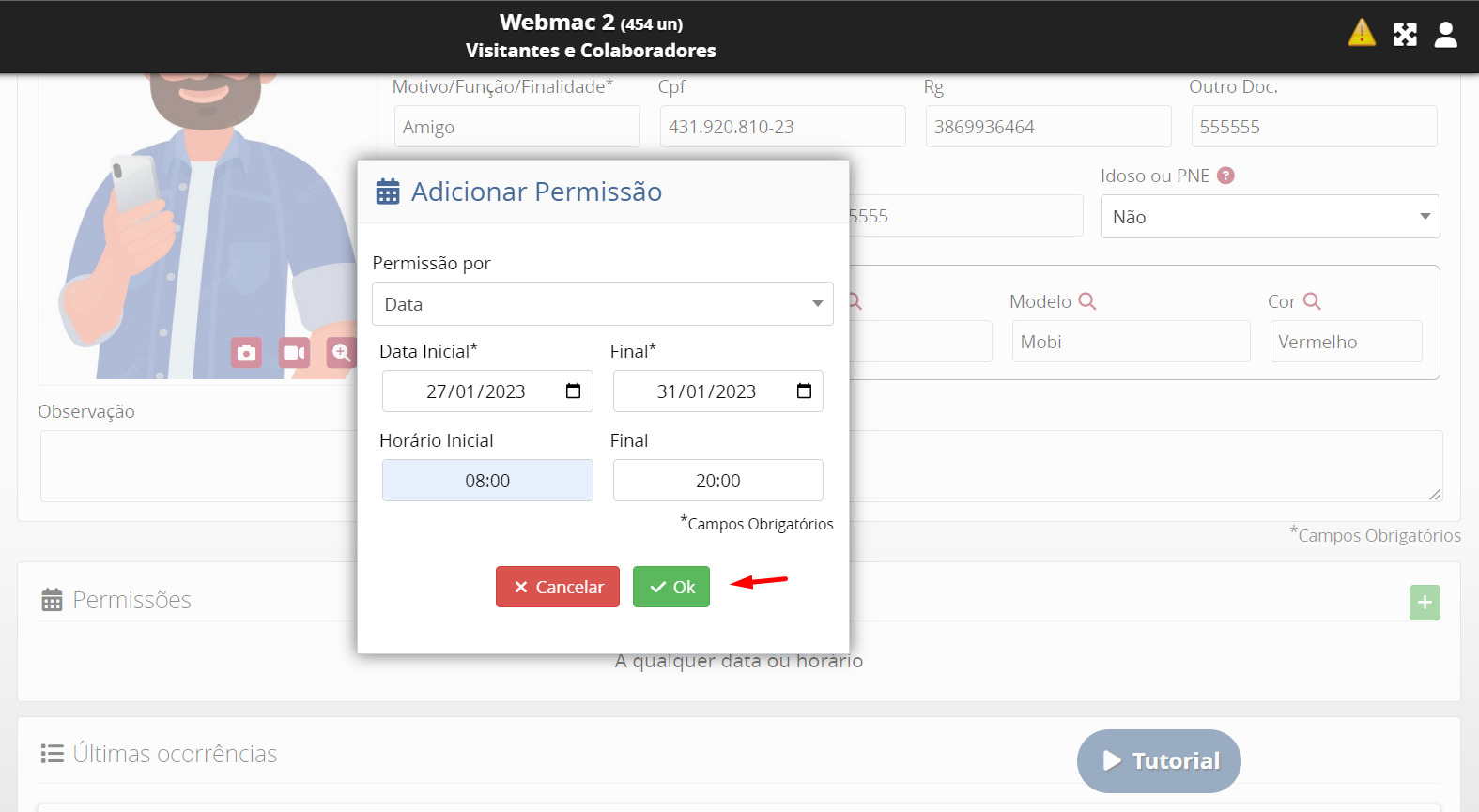Click the Cpf input field
Viewport: 1479px width, 812px height.
(782, 127)
